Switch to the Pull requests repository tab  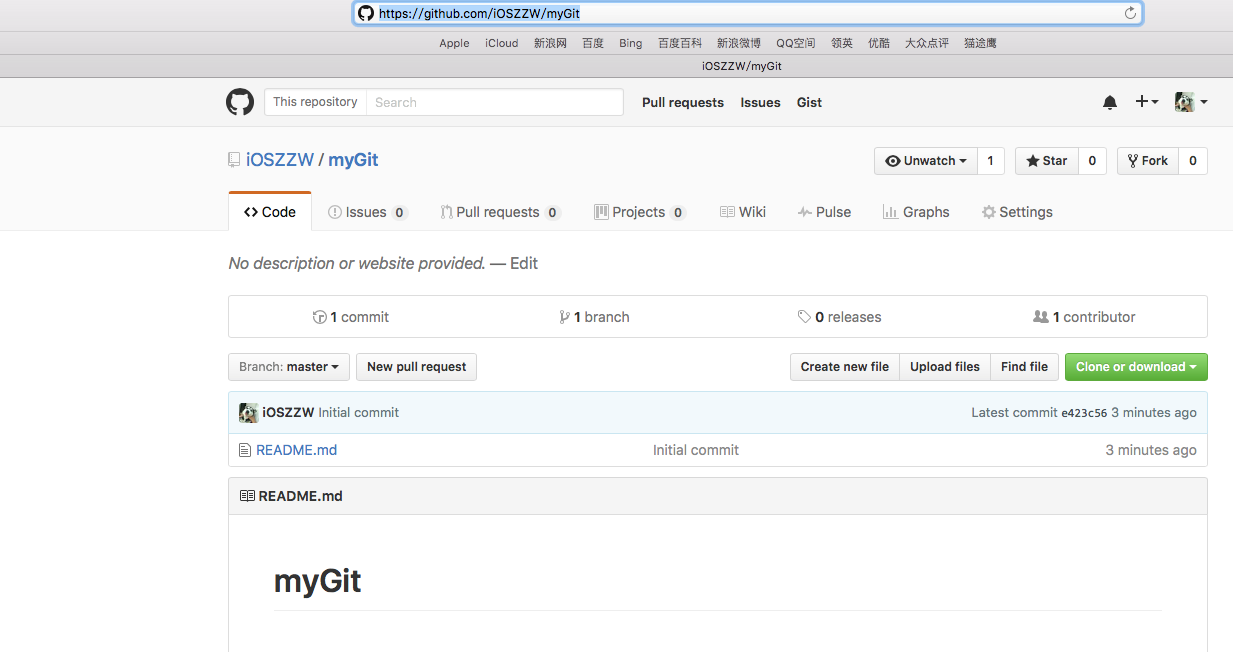[x=500, y=212]
